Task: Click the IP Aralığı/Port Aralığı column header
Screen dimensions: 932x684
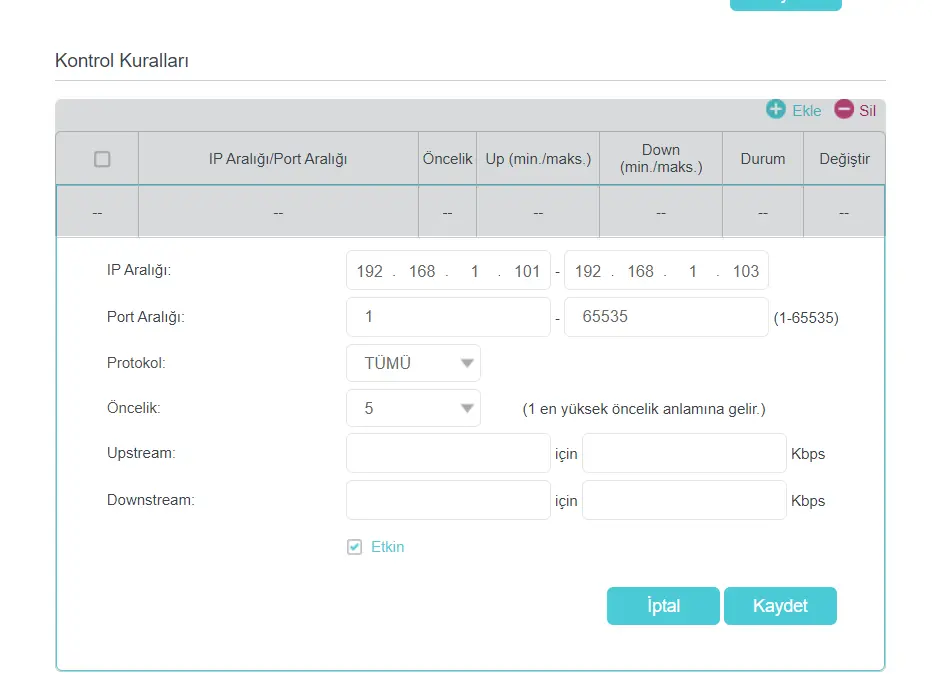Action: pos(278,159)
